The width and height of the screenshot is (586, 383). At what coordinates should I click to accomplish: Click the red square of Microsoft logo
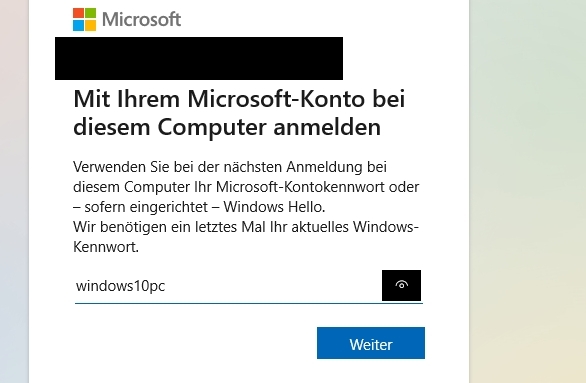(78, 13)
